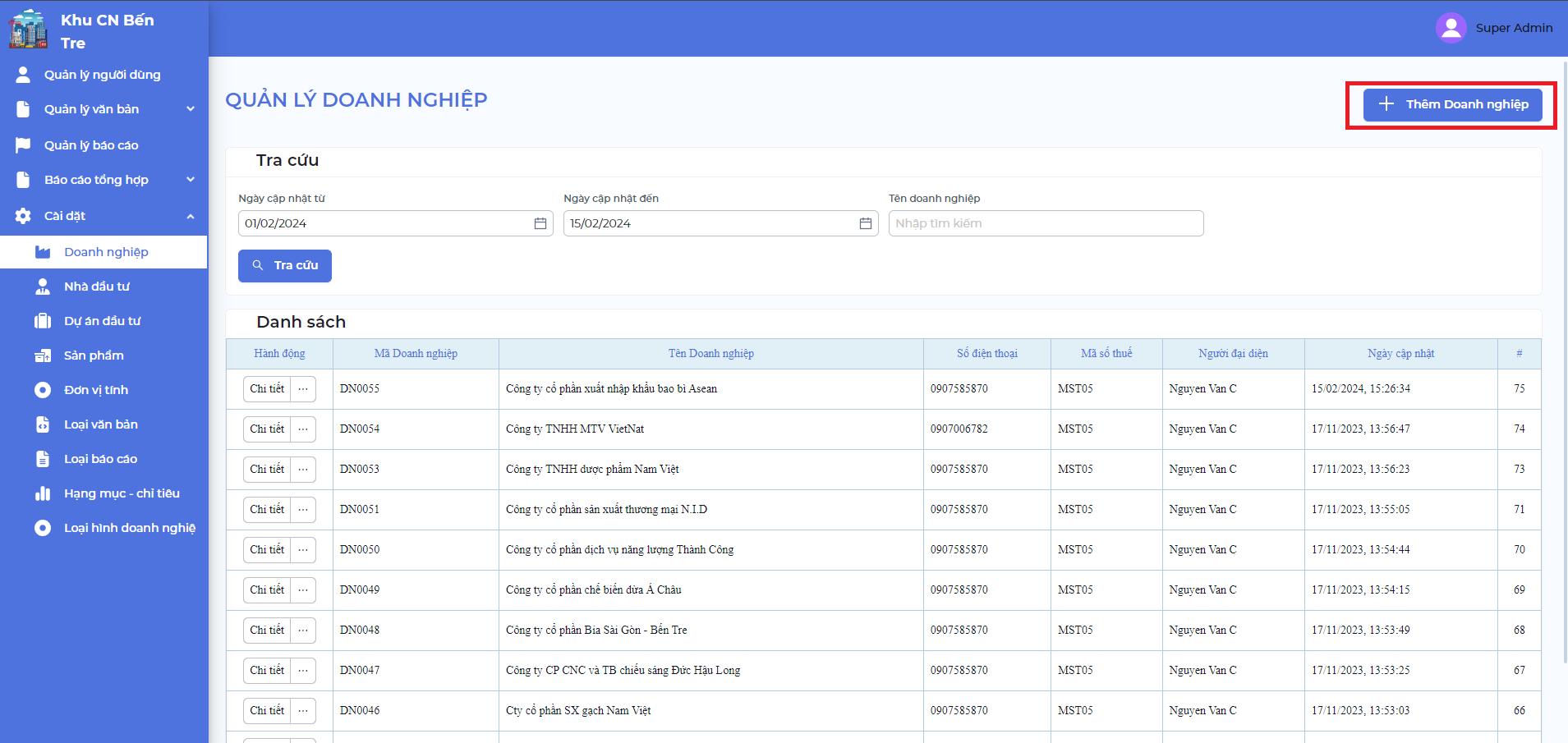
Task: Click the gear icon beside Cài đặt
Action: pos(23,216)
